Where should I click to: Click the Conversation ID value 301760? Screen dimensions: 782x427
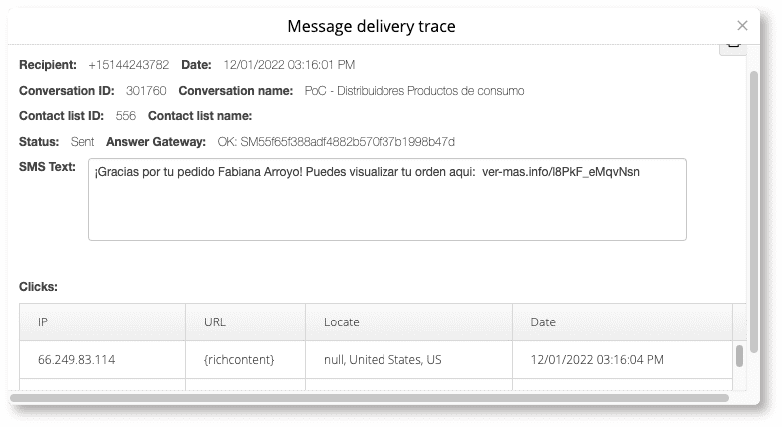(x=146, y=91)
